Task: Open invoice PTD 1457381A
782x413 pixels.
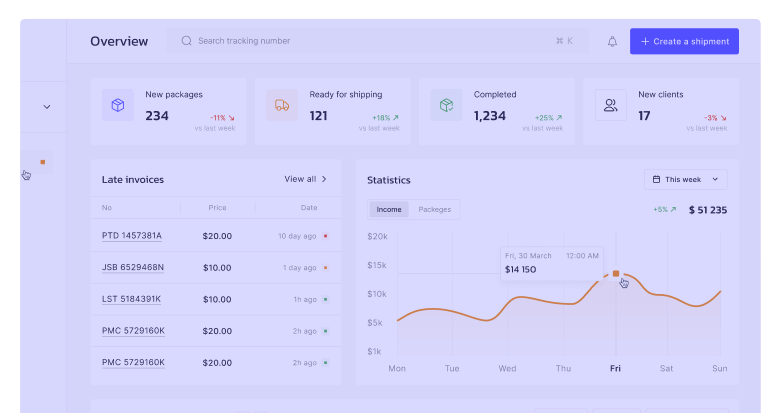Action: [x=132, y=236]
